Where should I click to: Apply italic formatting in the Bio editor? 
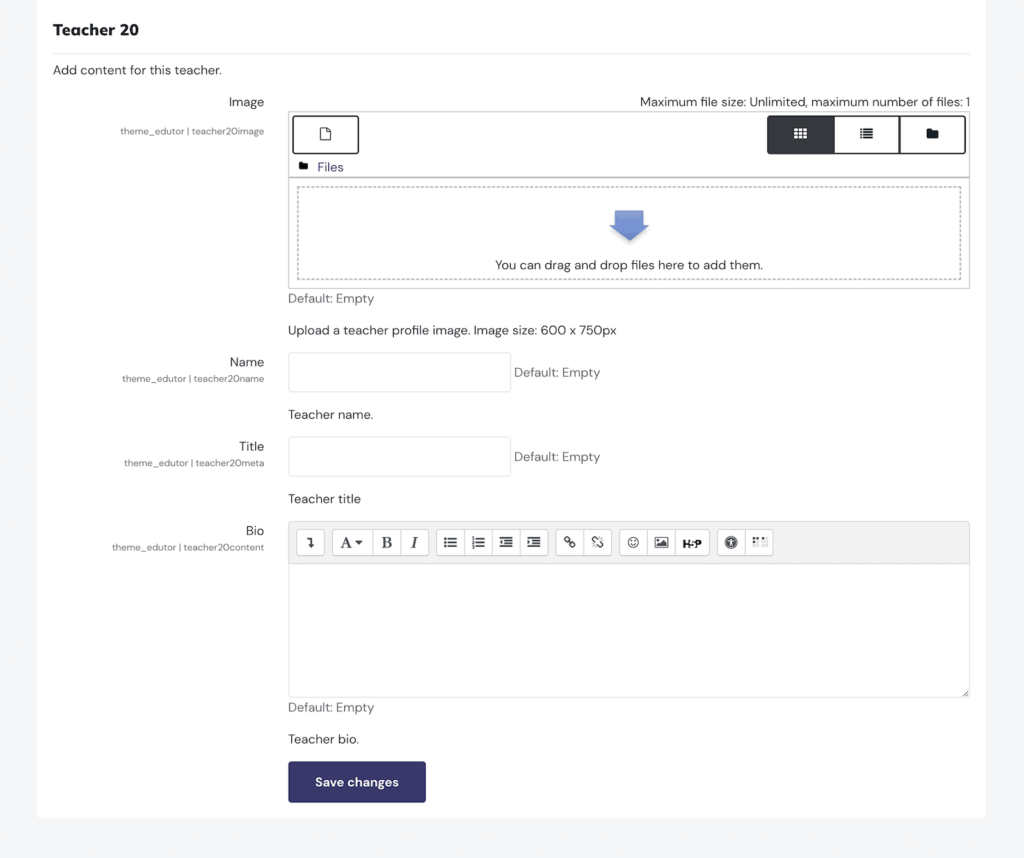[x=414, y=542]
